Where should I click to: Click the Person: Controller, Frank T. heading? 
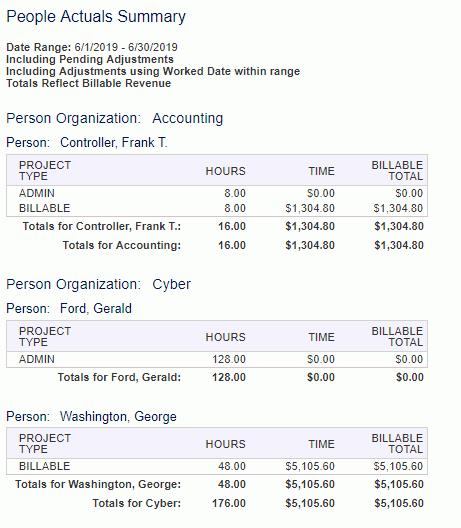coord(87,143)
